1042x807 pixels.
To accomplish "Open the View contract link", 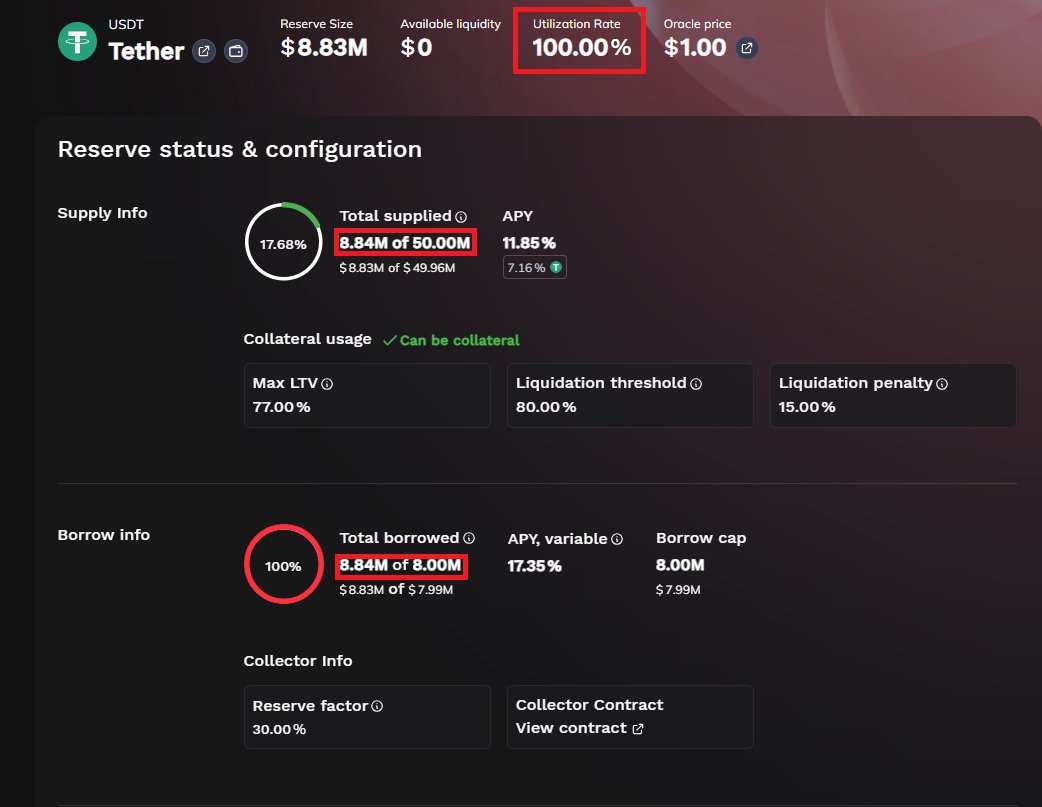I will pyautogui.click(x=579, y=729).
